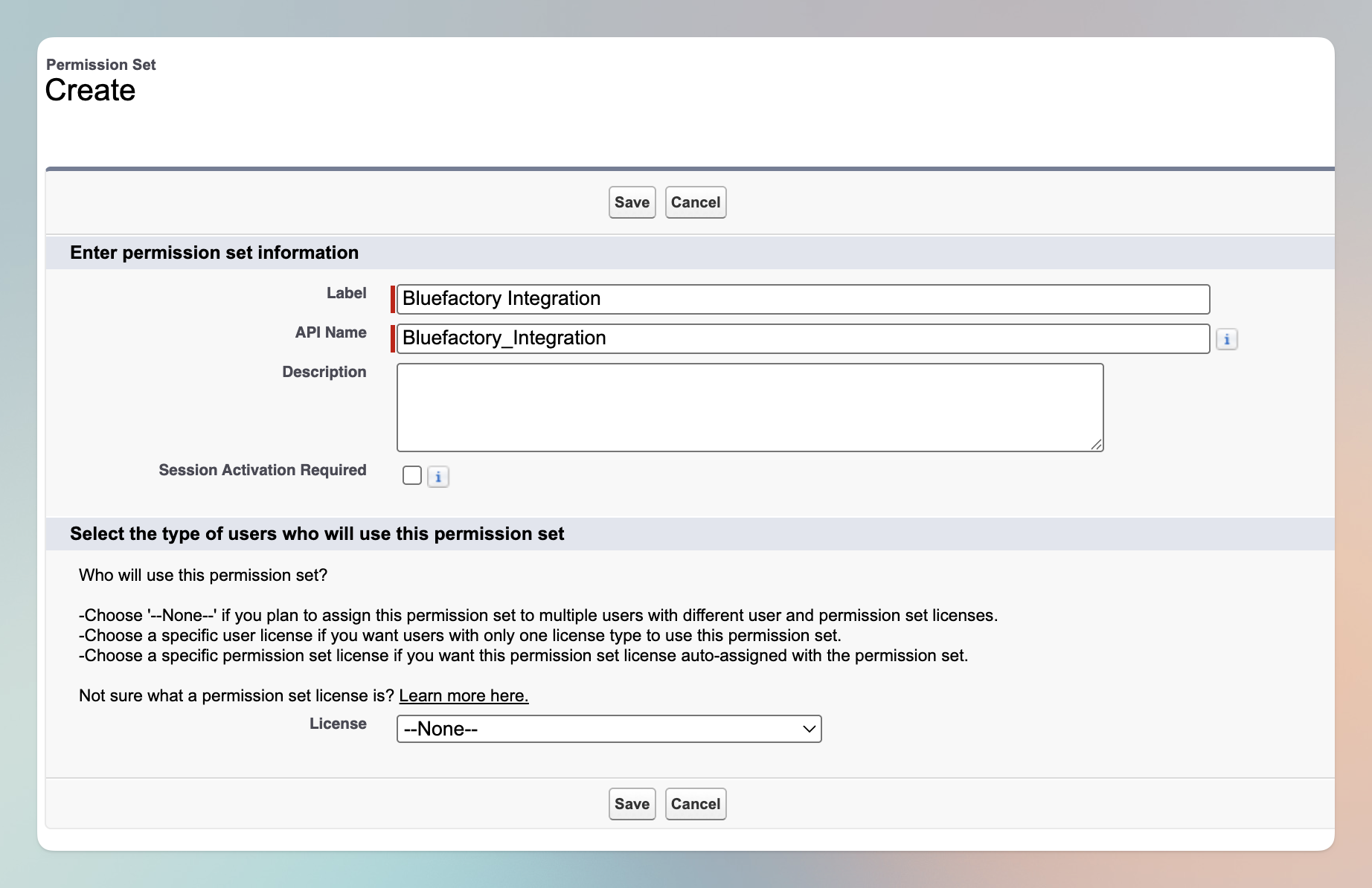This screenshot has height=888, width=1372.
Task: Click the info icon beside API Name field
Action: pos(1227,339)
